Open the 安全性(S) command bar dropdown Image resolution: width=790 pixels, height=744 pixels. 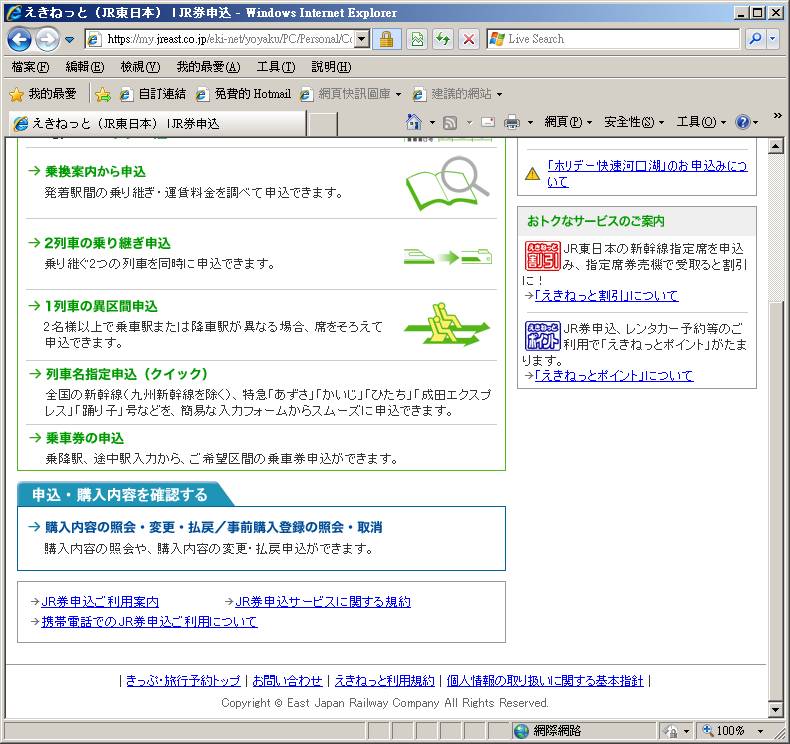tap(634, 122)
